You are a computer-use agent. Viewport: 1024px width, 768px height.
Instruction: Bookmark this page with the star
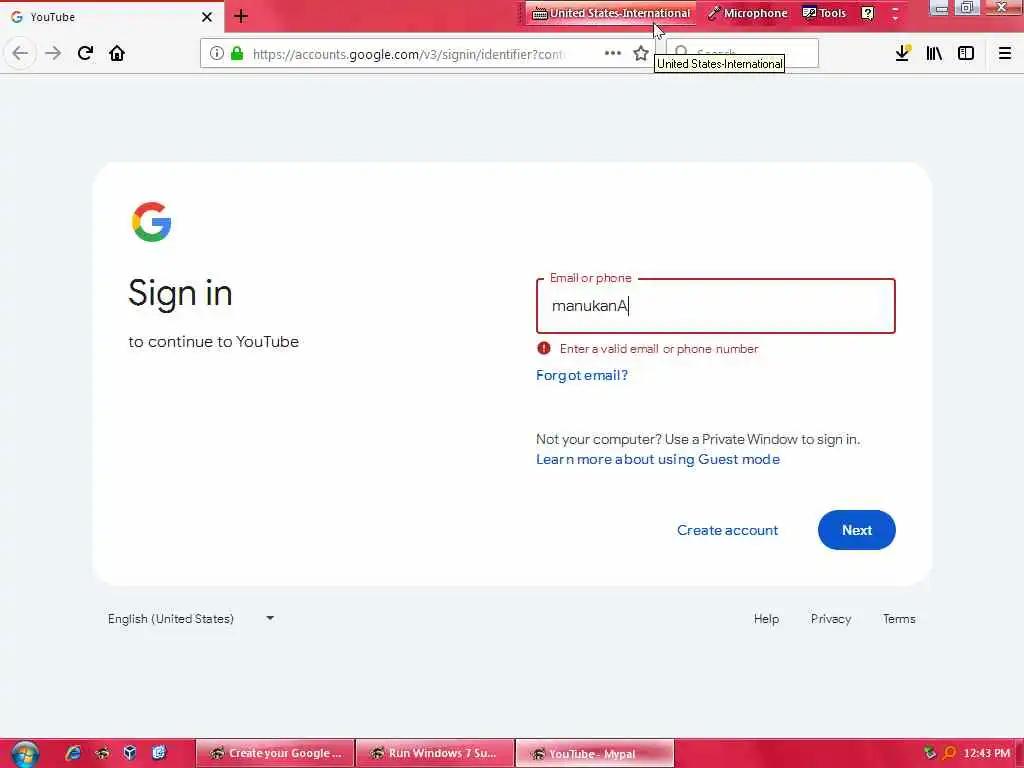pos(641,53)
